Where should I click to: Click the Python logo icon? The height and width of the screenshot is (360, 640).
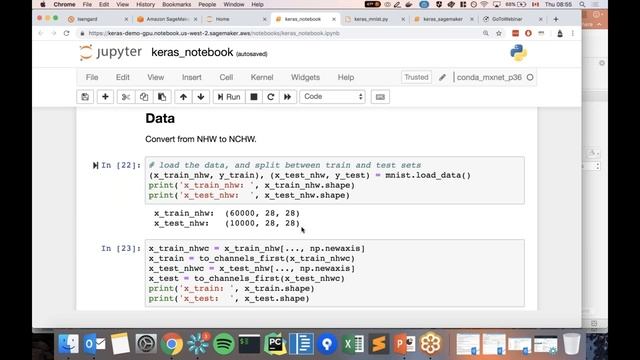point(518,53)
